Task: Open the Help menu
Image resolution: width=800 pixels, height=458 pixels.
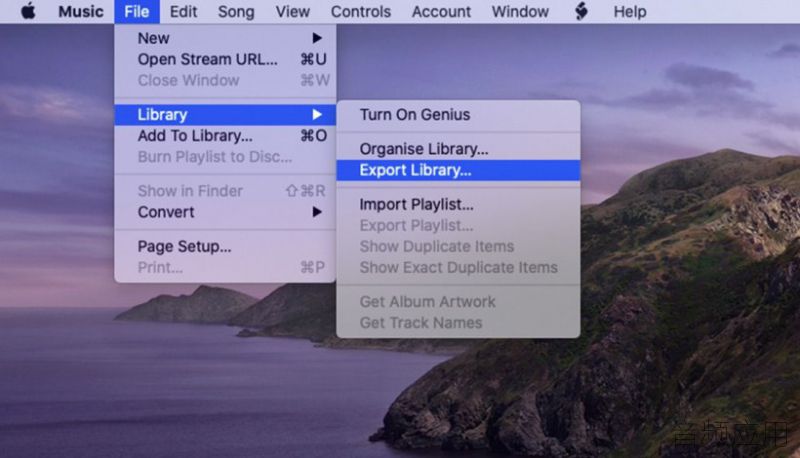Action: coord(630,11)
